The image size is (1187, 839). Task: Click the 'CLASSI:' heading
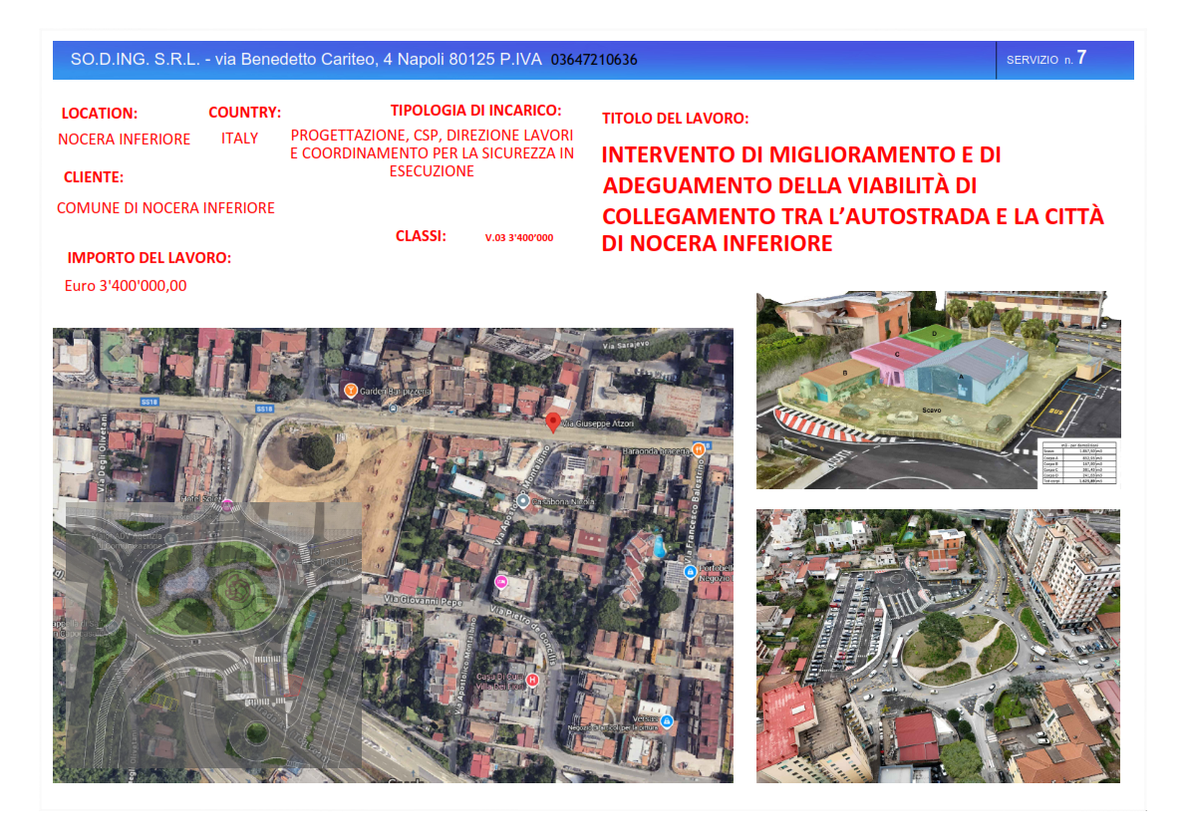tap(421, 236)
